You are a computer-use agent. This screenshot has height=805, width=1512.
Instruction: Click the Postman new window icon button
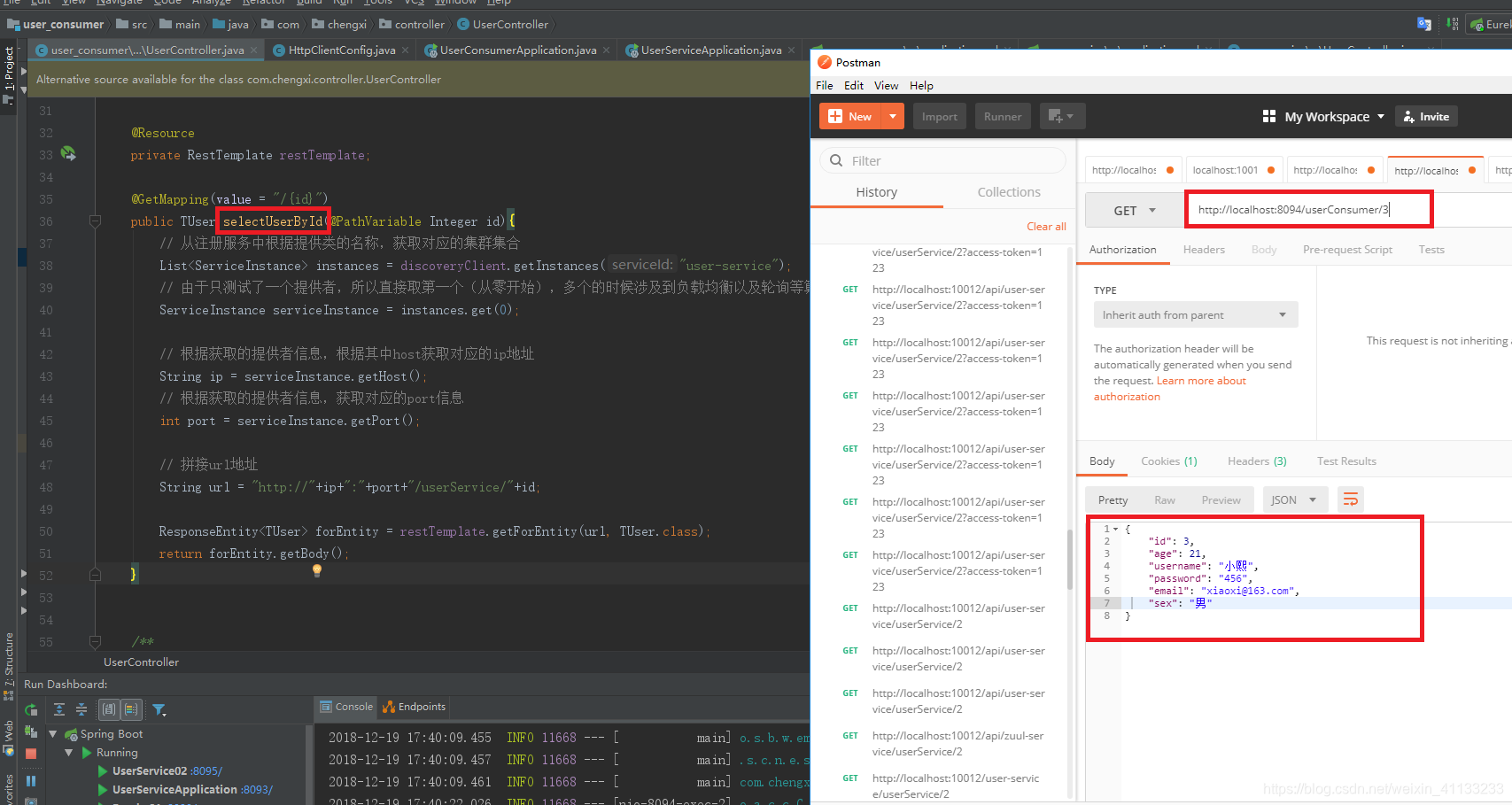1061,116
